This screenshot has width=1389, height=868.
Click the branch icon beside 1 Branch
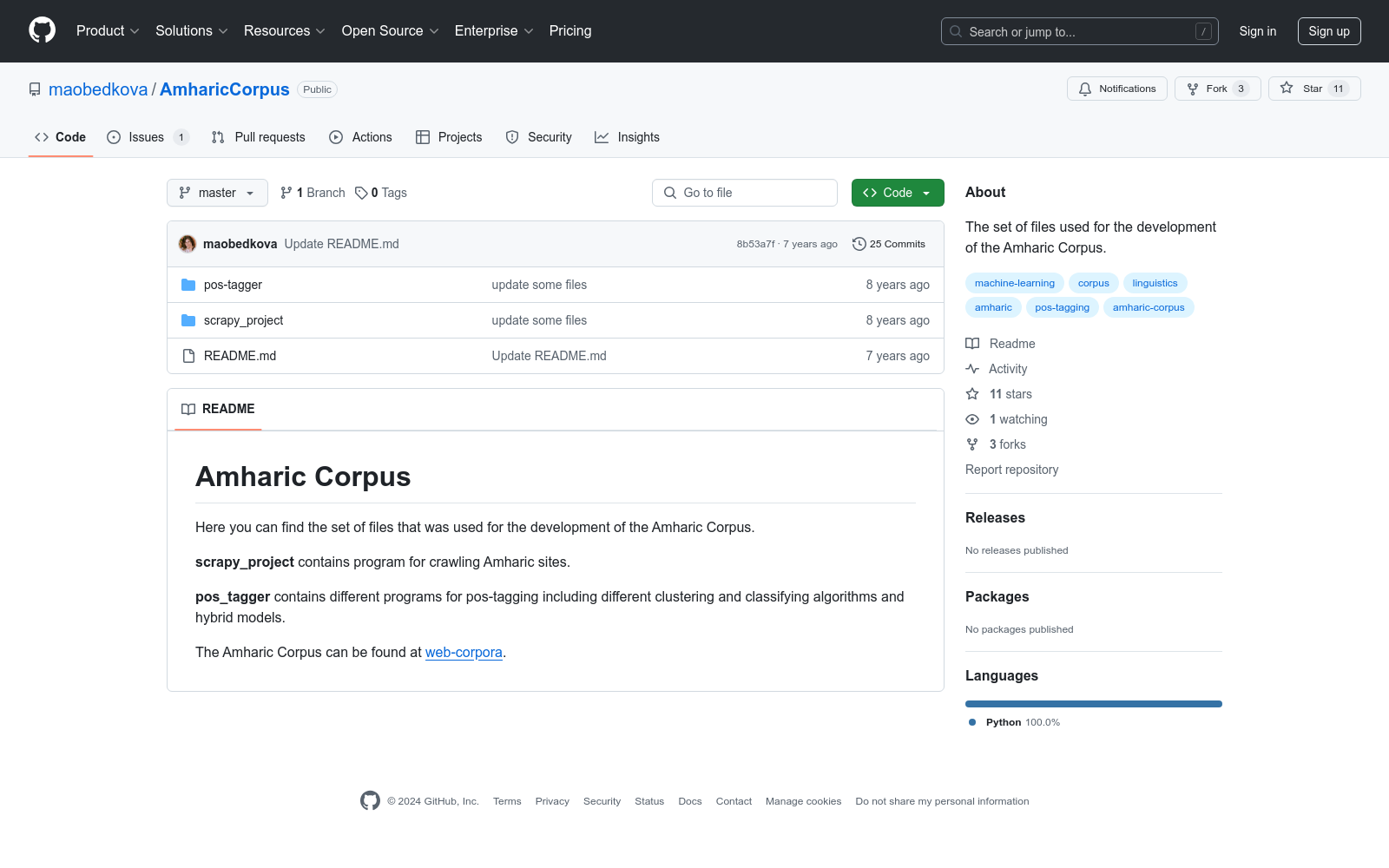(286, 193)
